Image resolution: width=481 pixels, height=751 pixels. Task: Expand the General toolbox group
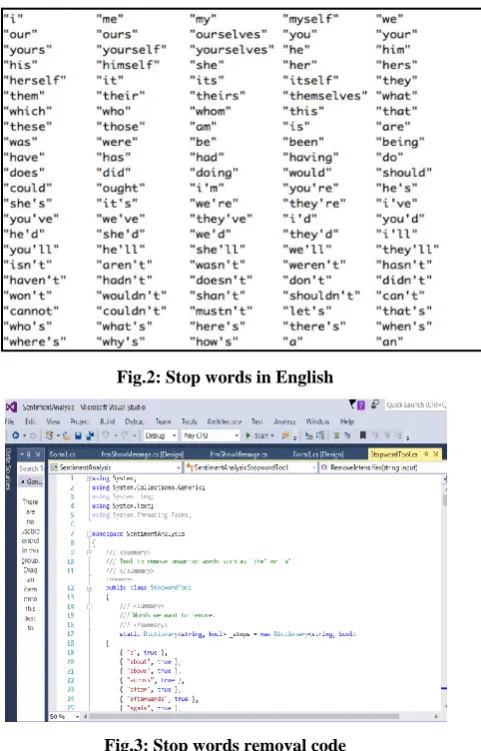(31, 481)
